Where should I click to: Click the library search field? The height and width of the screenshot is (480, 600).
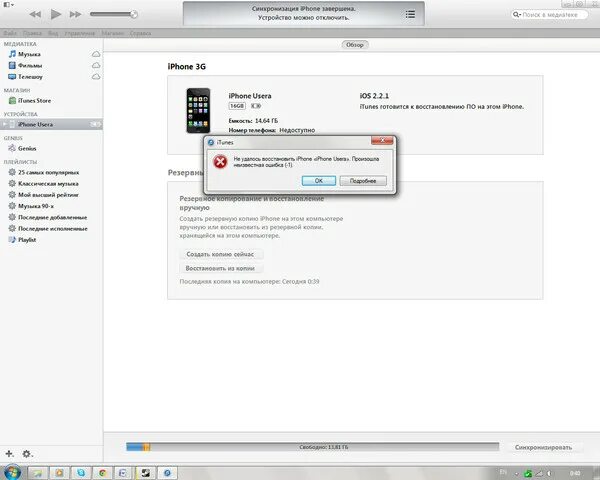point(550,15)
